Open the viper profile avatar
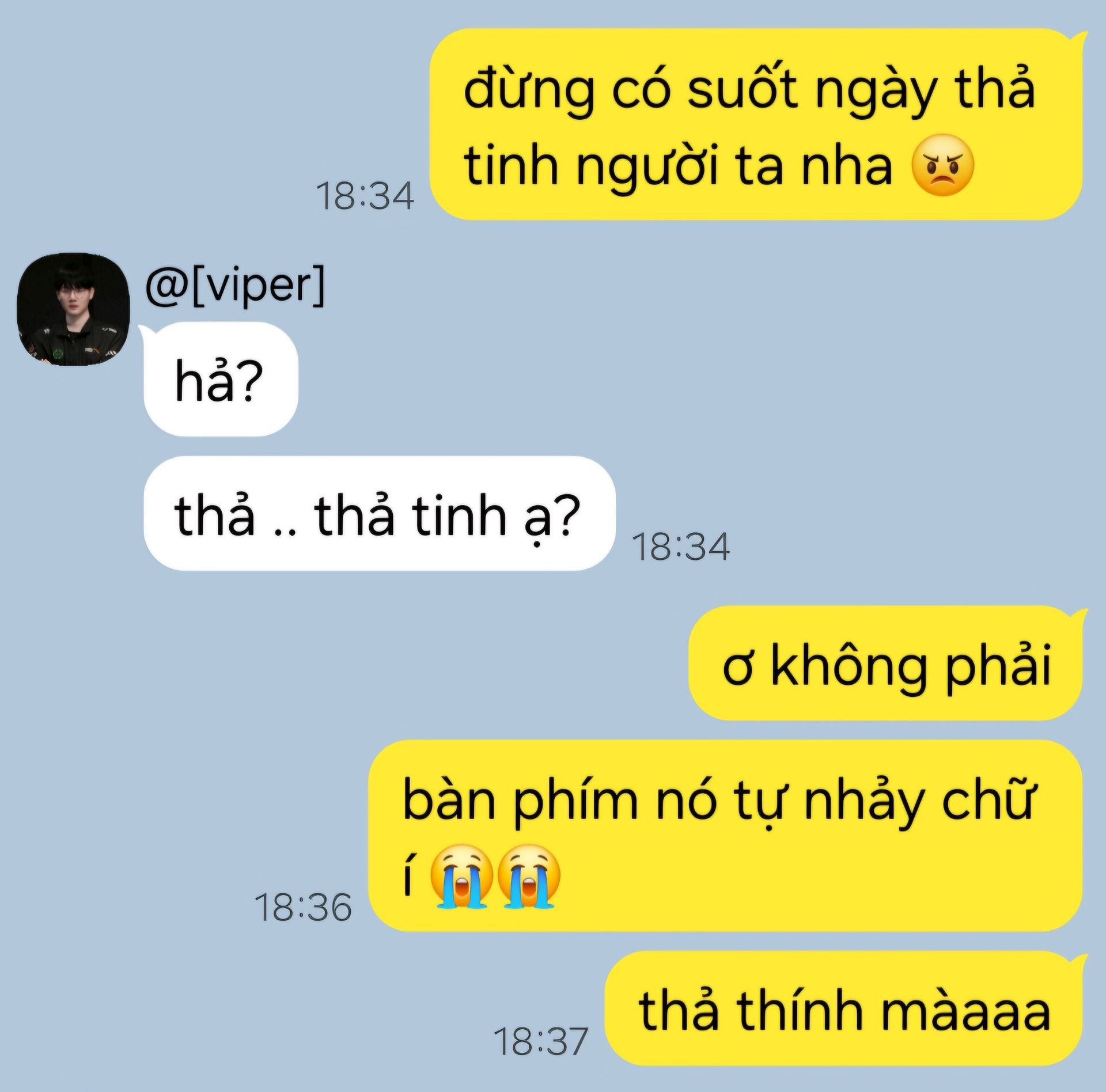This screenshot has width=1106, height=1092. [x=73, y=309]
